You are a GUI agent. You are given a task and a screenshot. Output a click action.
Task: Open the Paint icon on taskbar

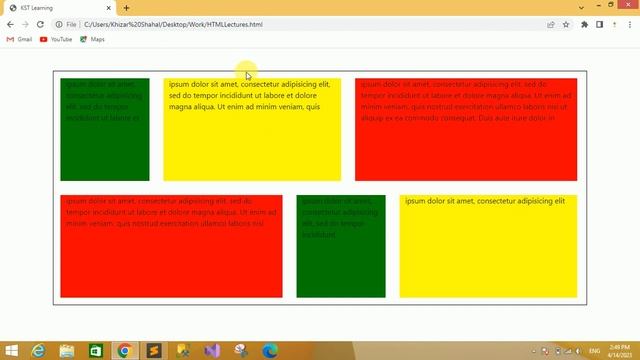pyautogui.click(x=241, y=351)
